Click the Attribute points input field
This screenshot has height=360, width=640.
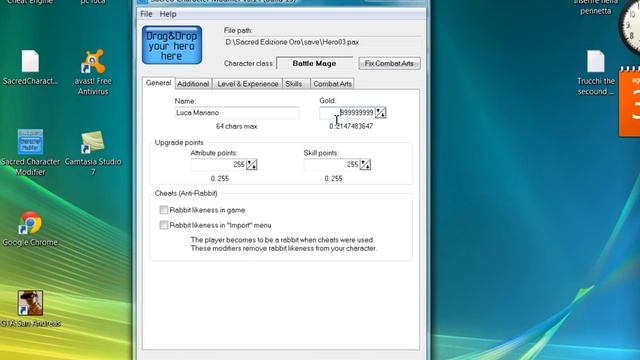[218, 165]
